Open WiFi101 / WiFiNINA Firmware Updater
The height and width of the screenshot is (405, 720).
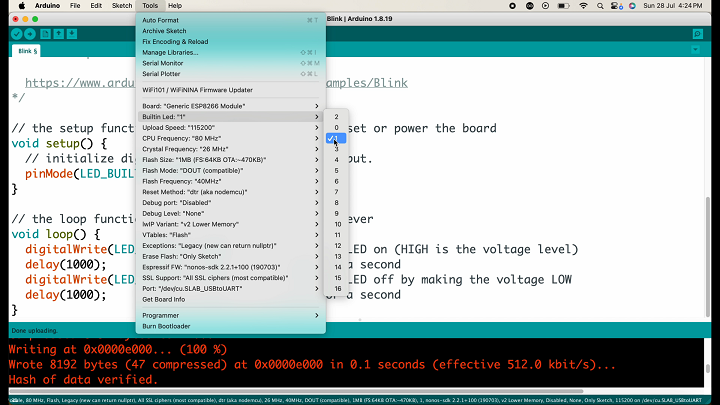click(231, 90)
